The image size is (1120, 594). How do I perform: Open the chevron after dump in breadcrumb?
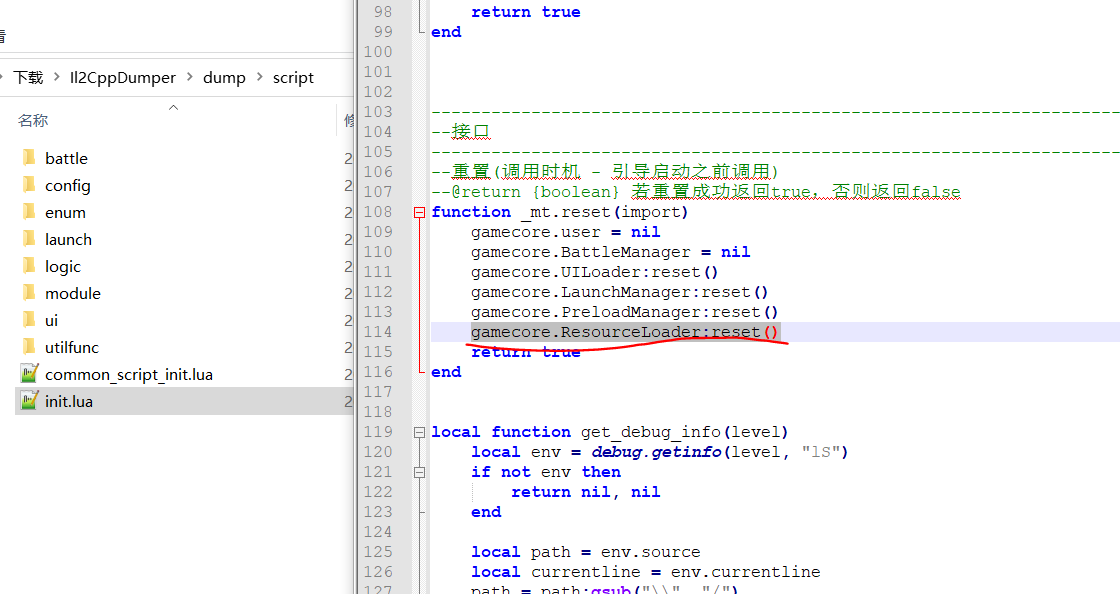coord(259,78)
